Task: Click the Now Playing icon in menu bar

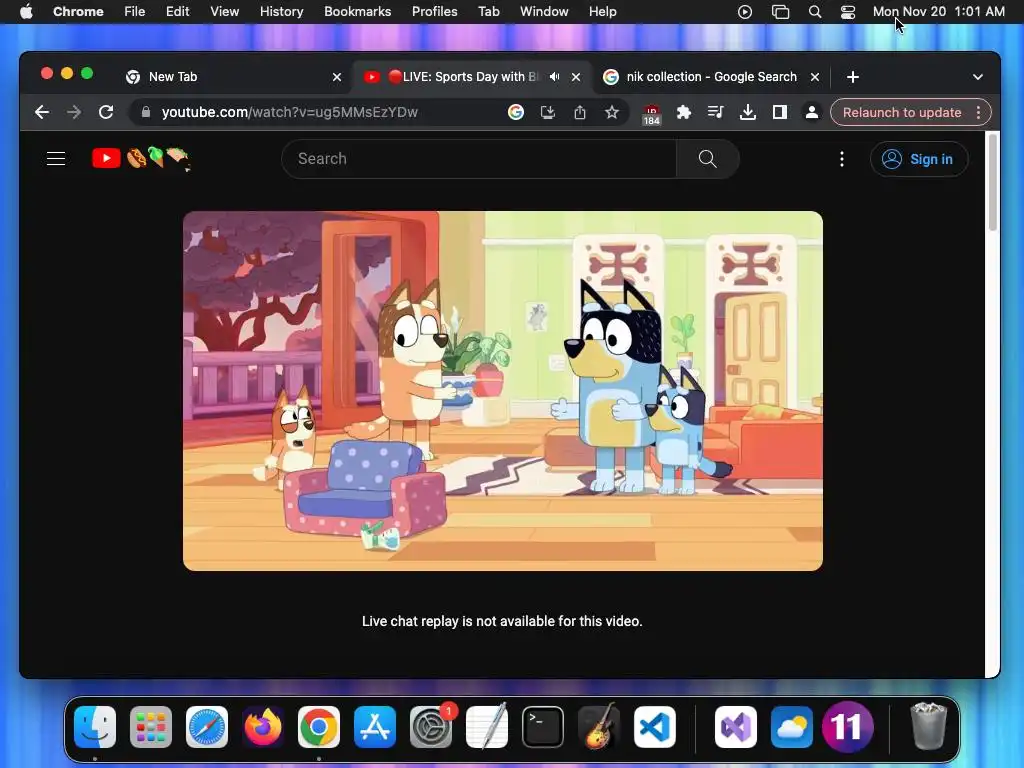Action: click(744, 12)
